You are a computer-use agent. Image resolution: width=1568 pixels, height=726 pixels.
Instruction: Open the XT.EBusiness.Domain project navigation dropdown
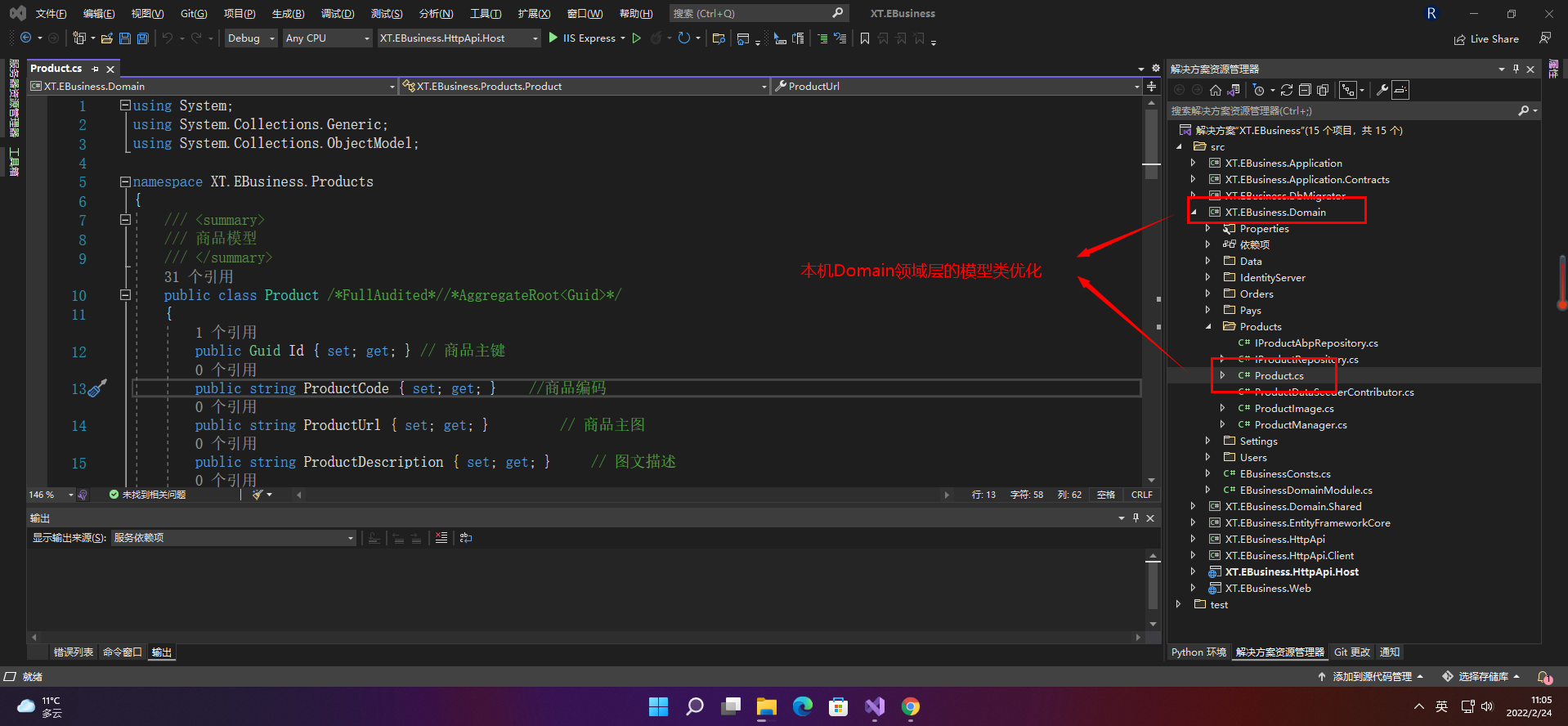coord(213,86)
